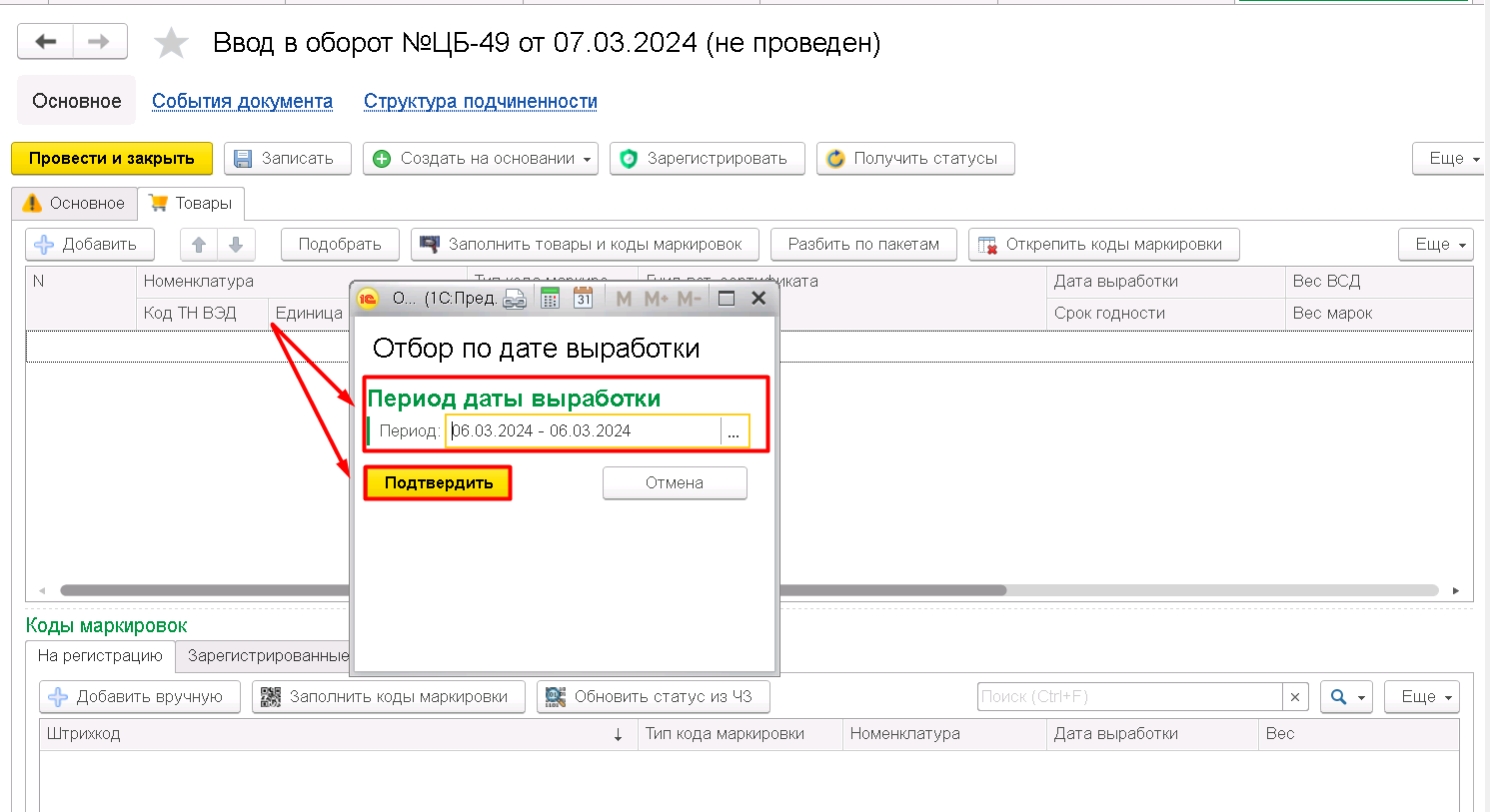Screen dimensions: 1490x812
Task: Click 'Заполнить товары и коды маркировок'
Action: (585, 244)
